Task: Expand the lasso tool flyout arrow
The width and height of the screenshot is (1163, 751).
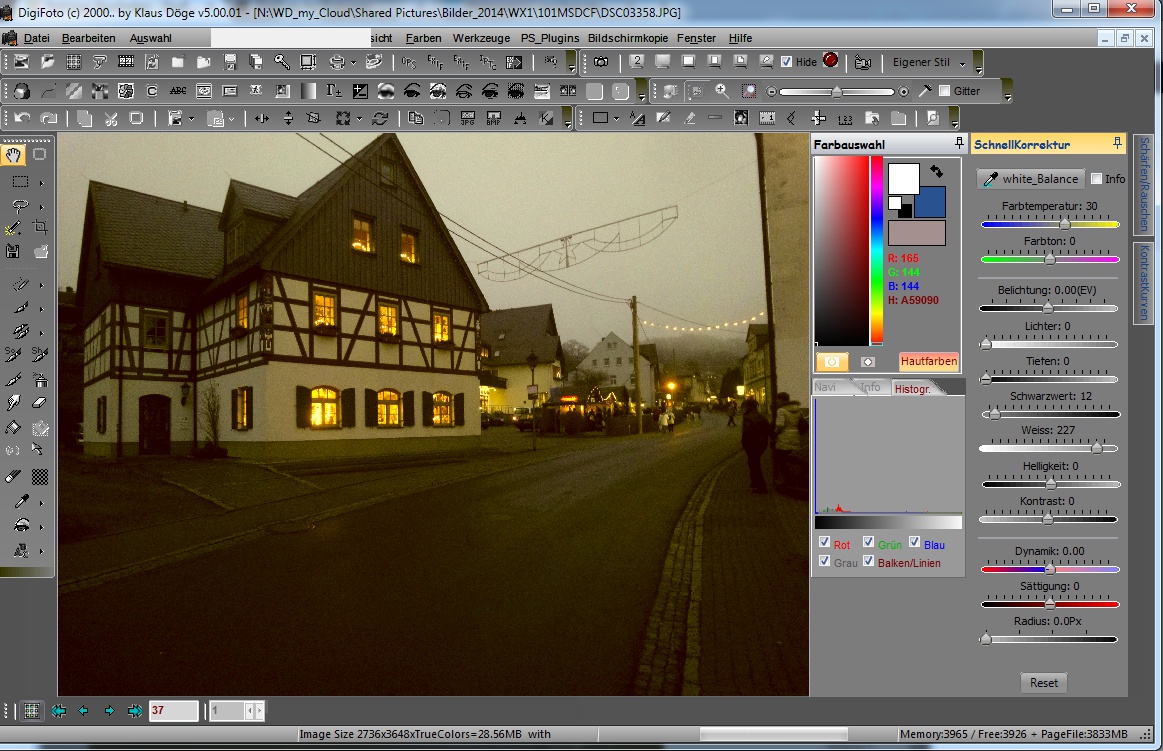Action: [x=41, y=207]
